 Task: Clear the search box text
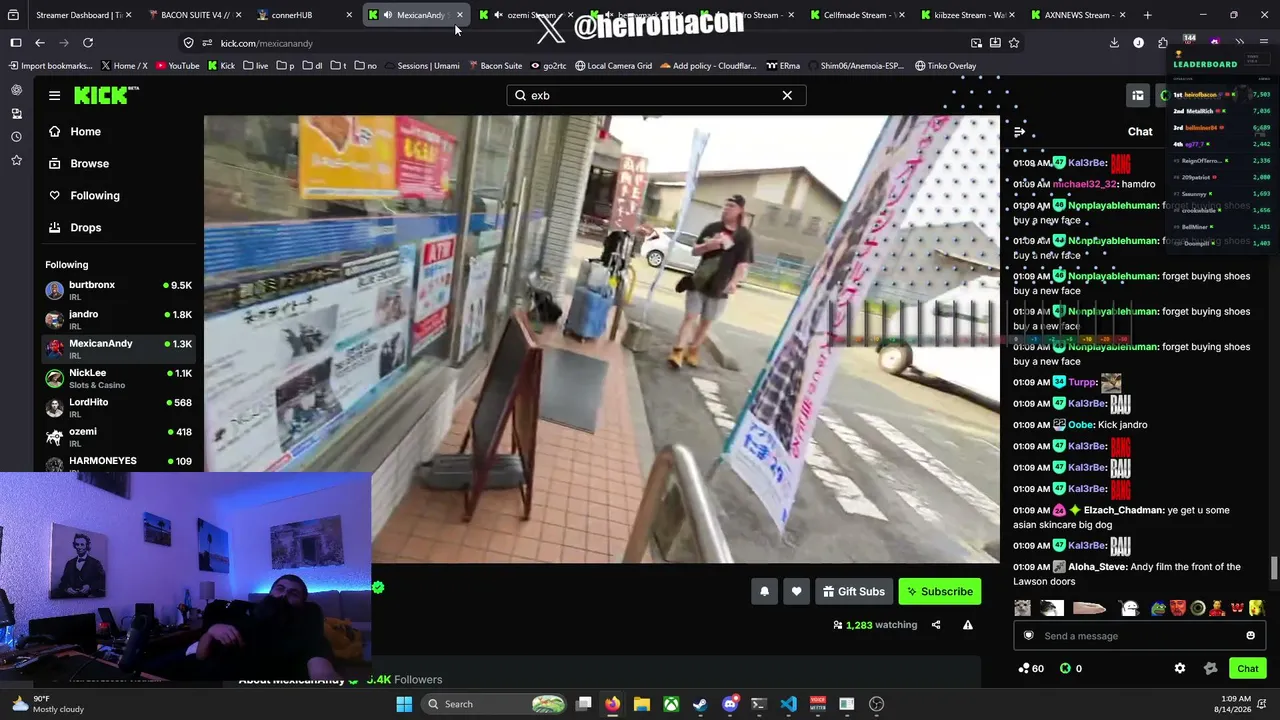coord(787,95)
